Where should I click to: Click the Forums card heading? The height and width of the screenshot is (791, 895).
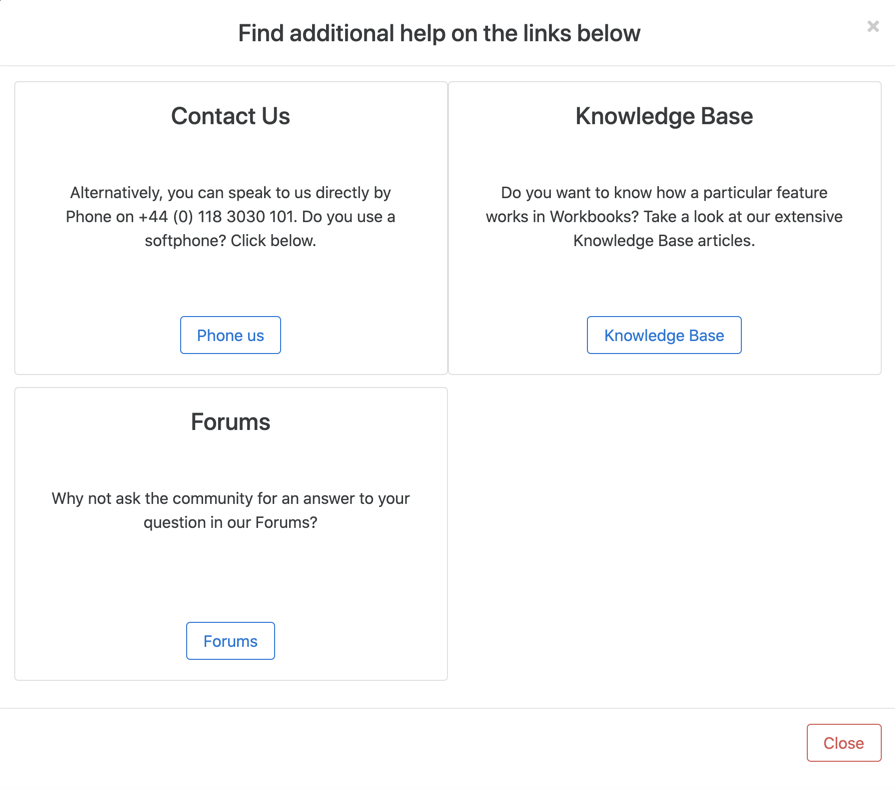[x=230, y=422]
